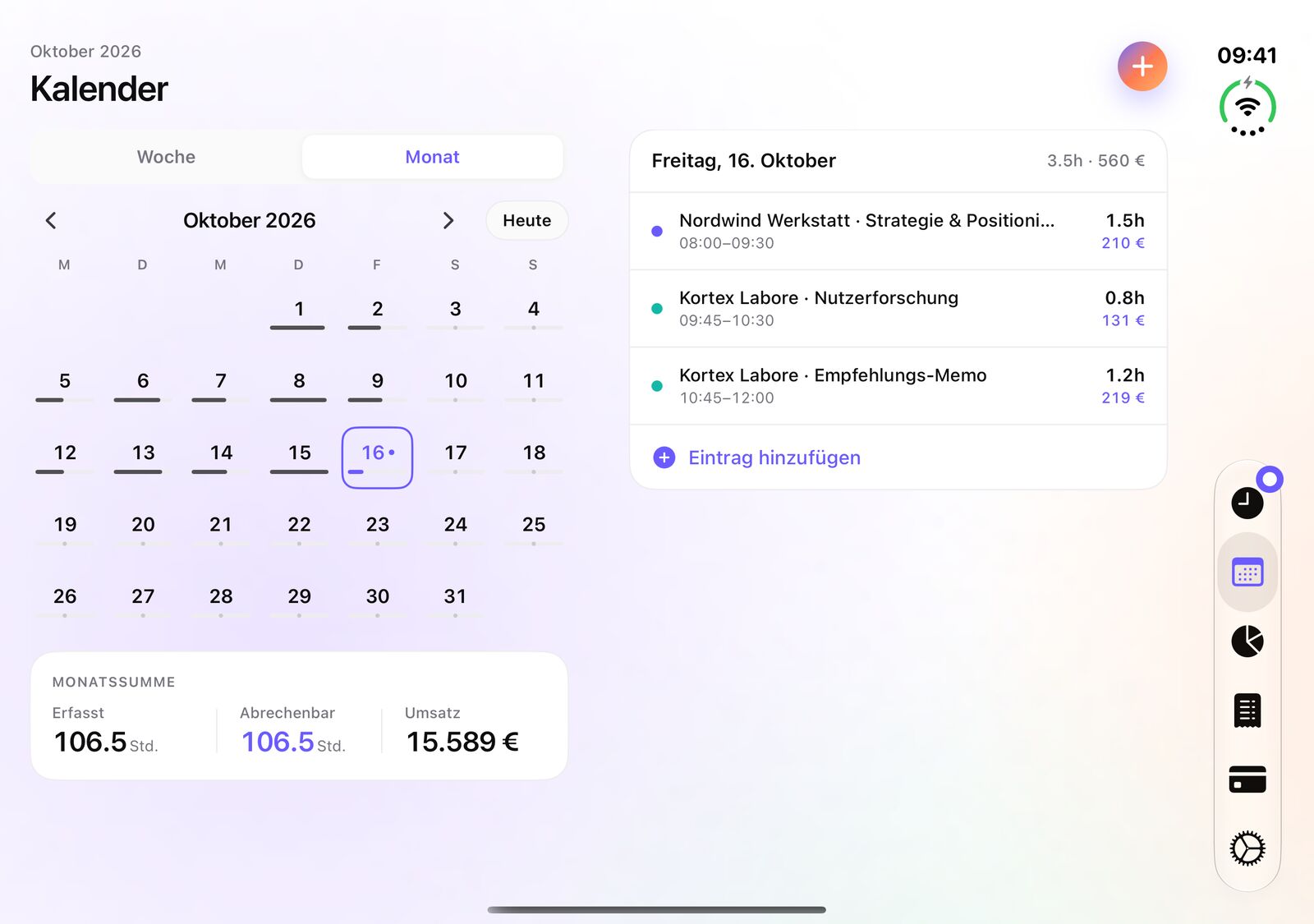Screen dimensions: 1314x924
Task: Tap the orange plus add button
Action: 1142,66
